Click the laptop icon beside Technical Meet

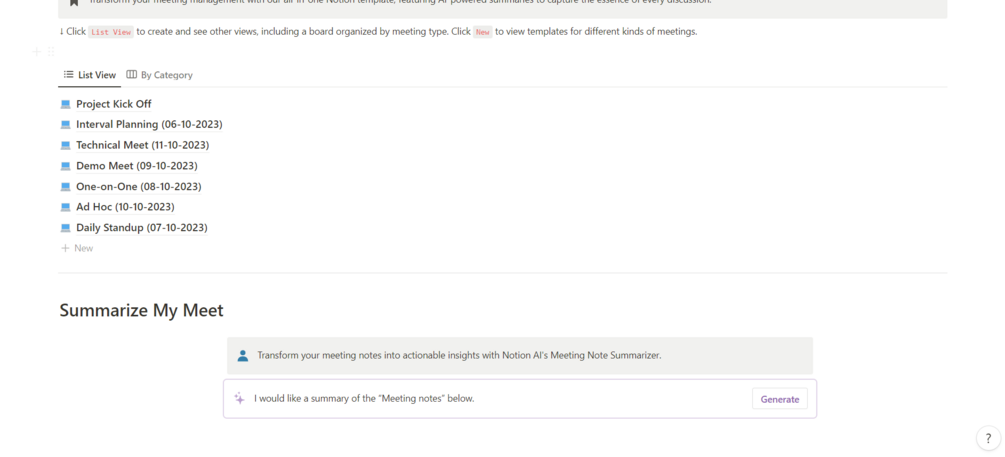(66, 145)
